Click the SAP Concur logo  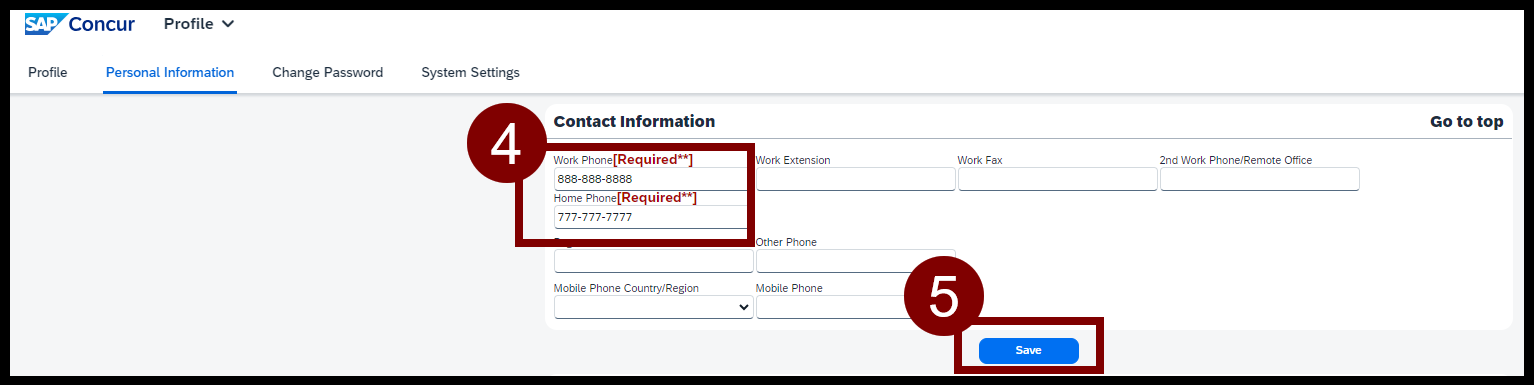click(80, 24)
